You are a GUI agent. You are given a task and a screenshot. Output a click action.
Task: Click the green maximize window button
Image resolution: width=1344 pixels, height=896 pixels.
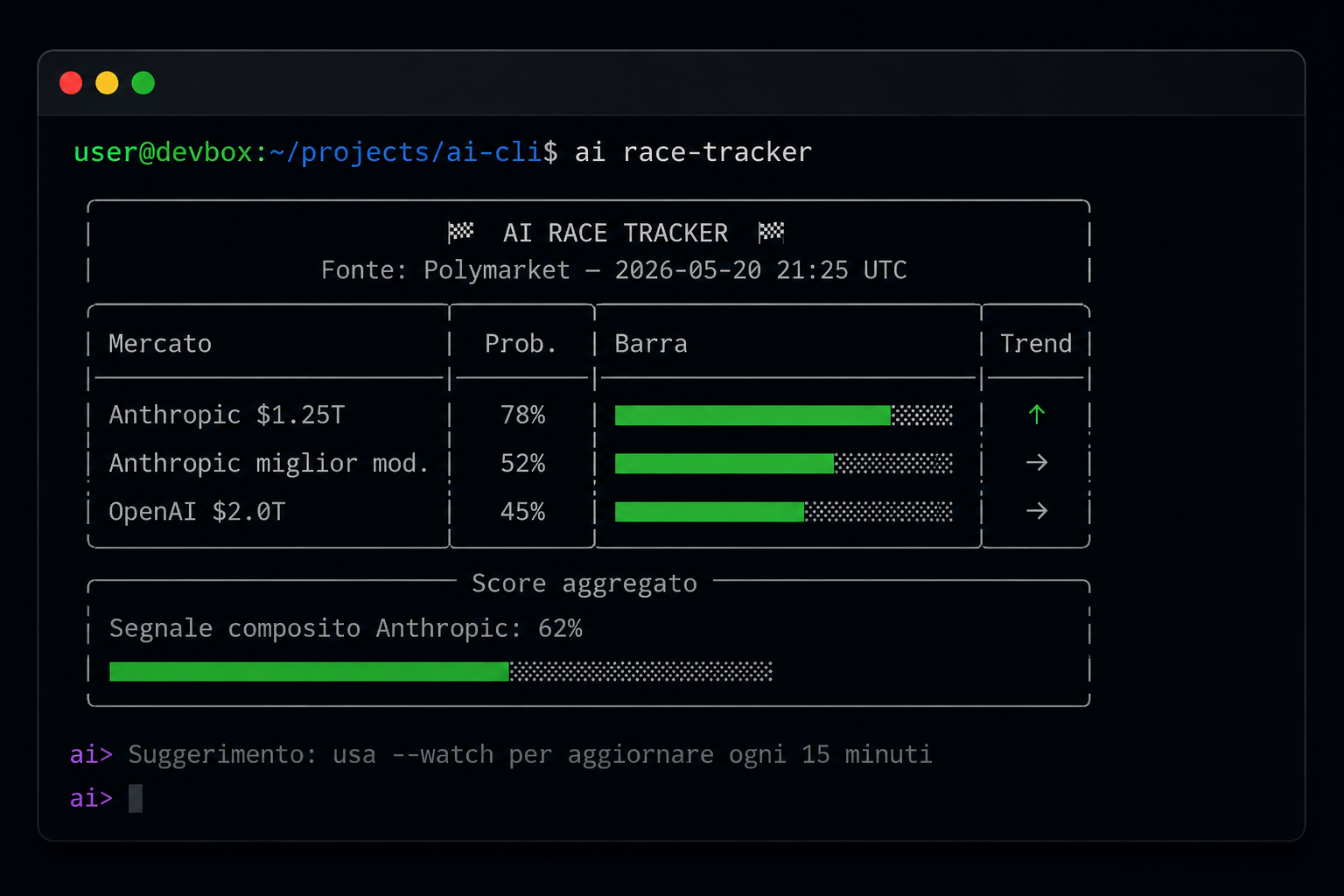pyautogui.click(x=143, y=83)
